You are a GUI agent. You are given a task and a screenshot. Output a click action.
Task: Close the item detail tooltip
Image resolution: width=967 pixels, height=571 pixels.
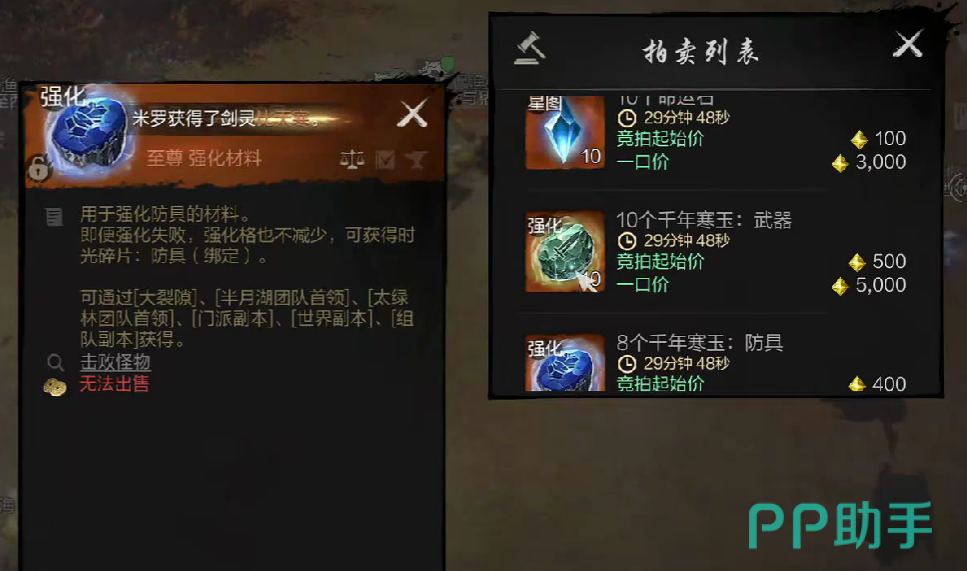click(413, 113)
